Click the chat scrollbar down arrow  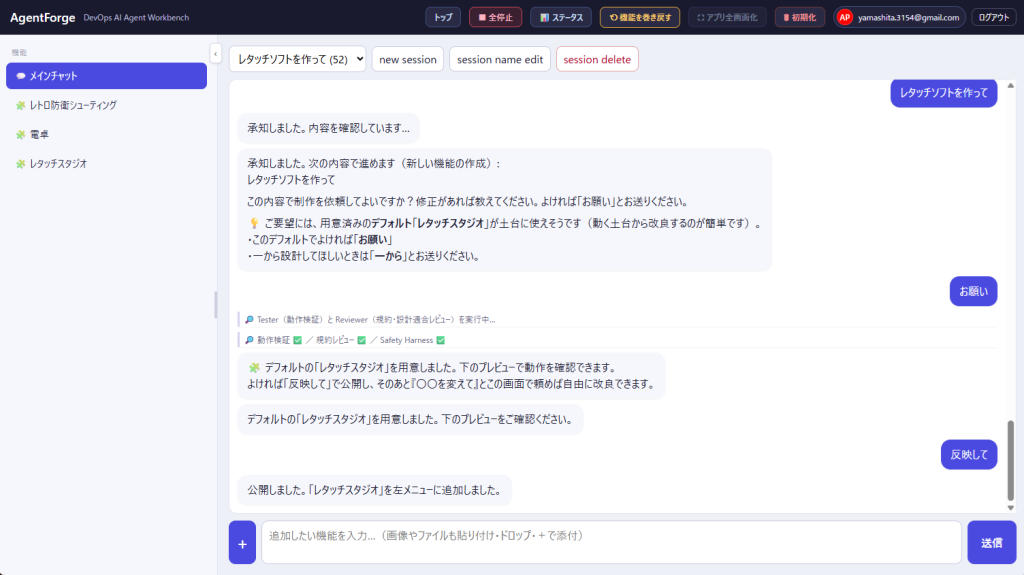[1010, 508]
